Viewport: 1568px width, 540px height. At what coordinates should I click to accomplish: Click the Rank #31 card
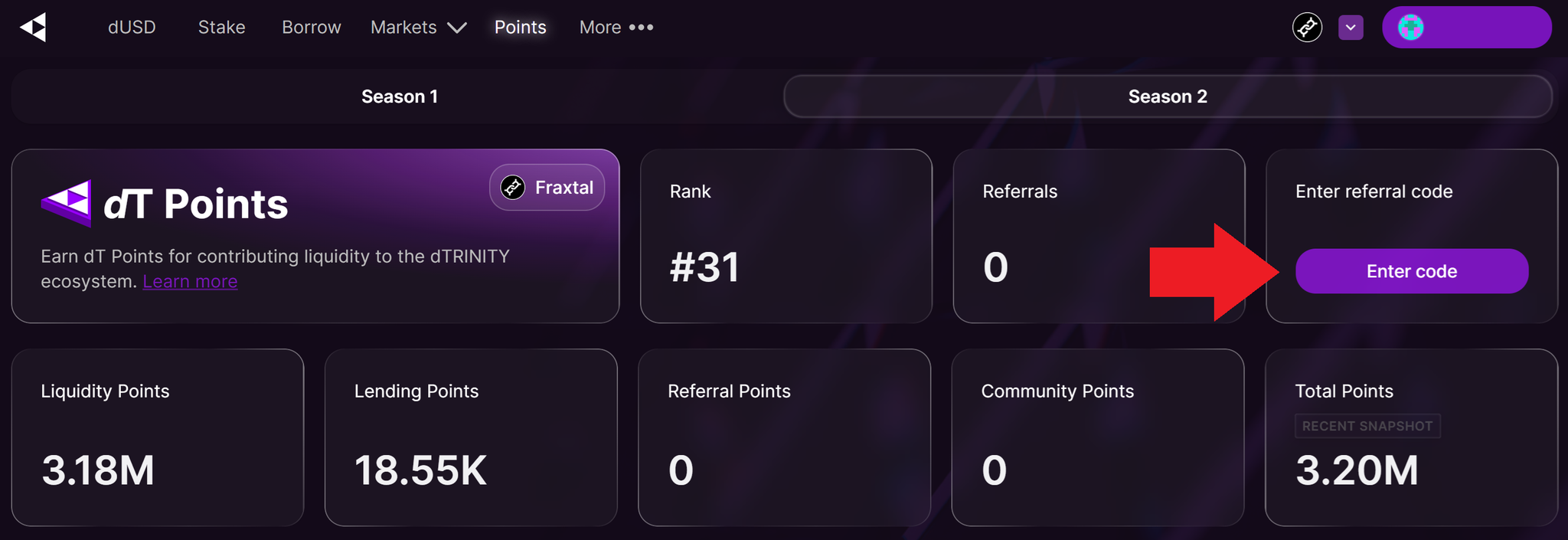point(786,236)
